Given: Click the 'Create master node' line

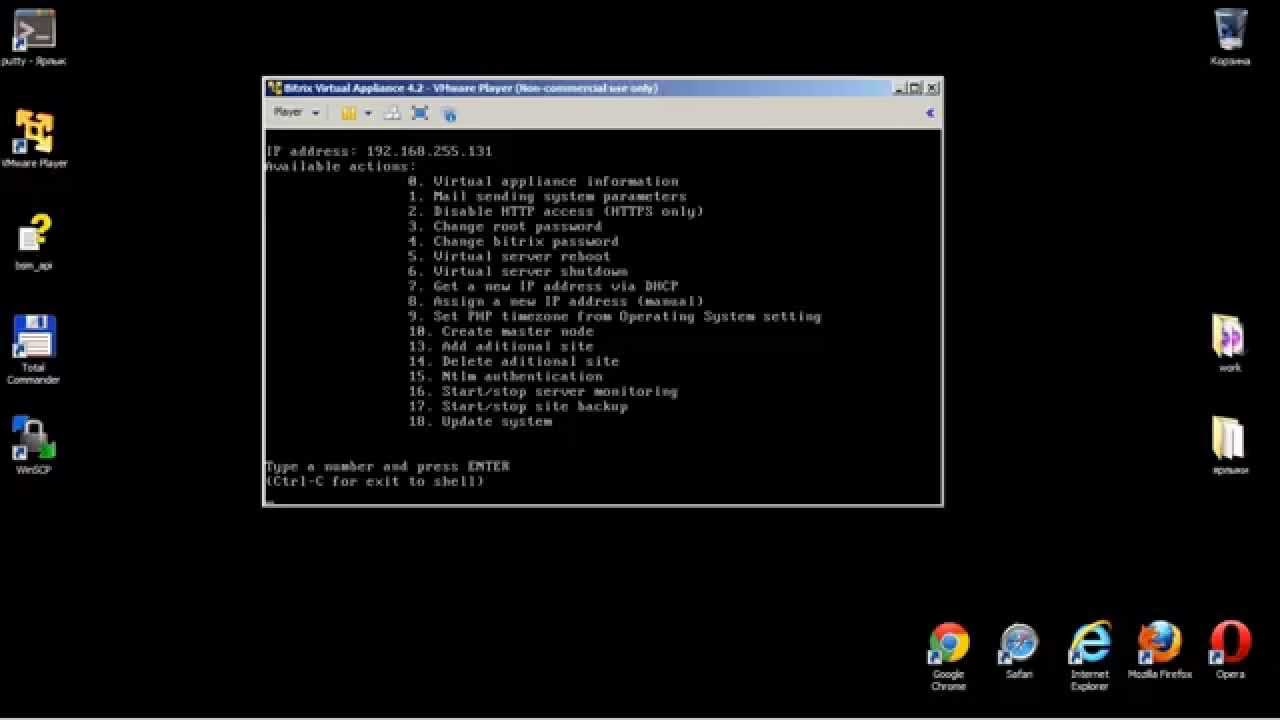Looking at the screenshot, I should [x=501, y=331].
